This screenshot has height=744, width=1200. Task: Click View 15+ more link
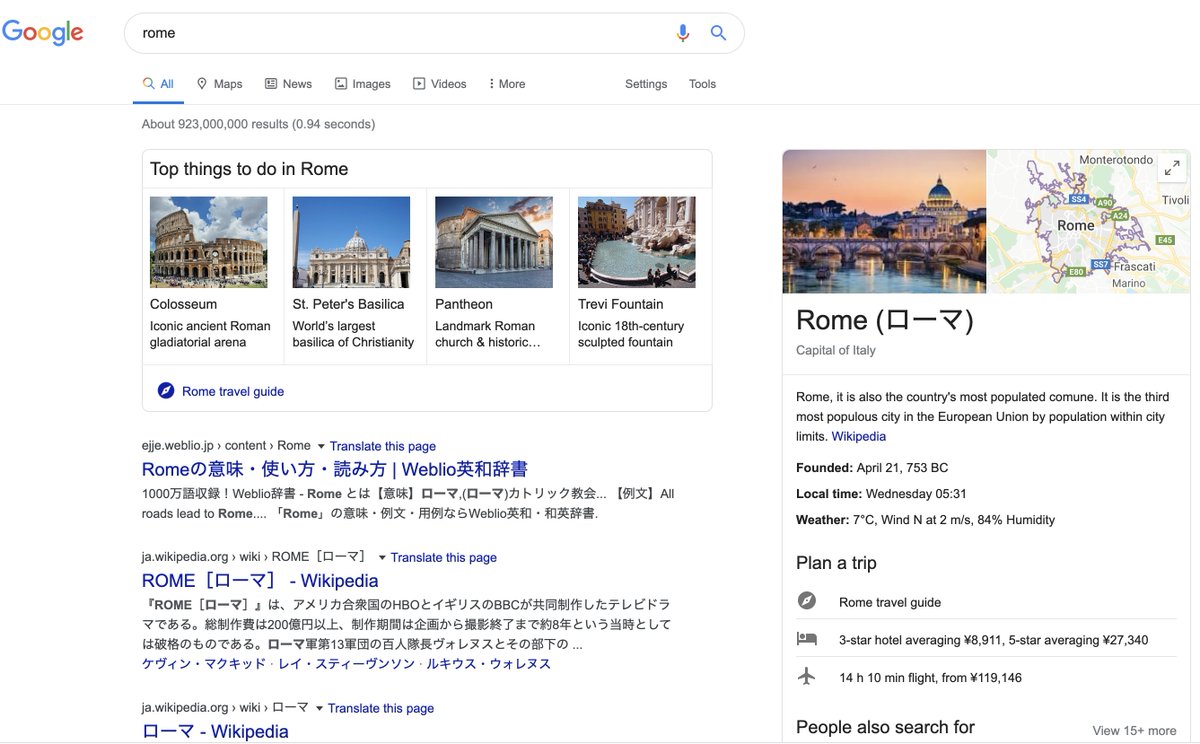[1134, 730]
